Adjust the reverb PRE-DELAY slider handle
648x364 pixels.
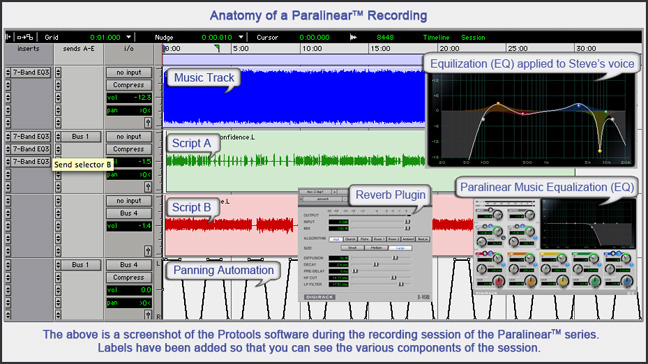355,271
